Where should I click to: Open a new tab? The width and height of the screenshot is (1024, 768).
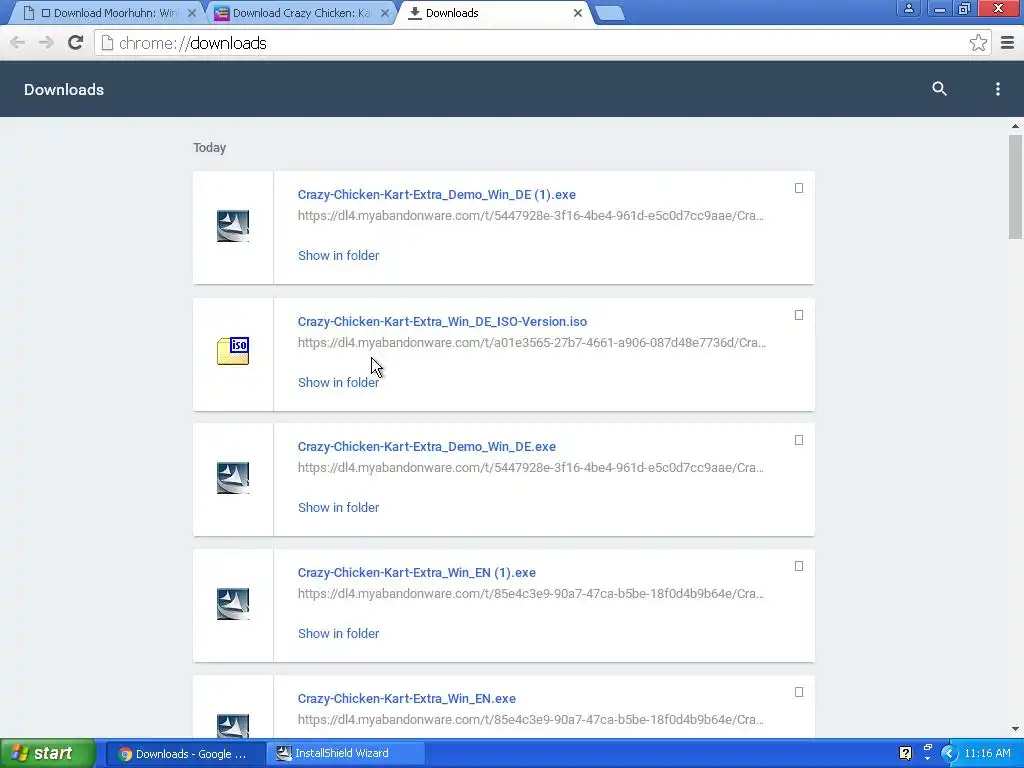[x=611, y=13]
